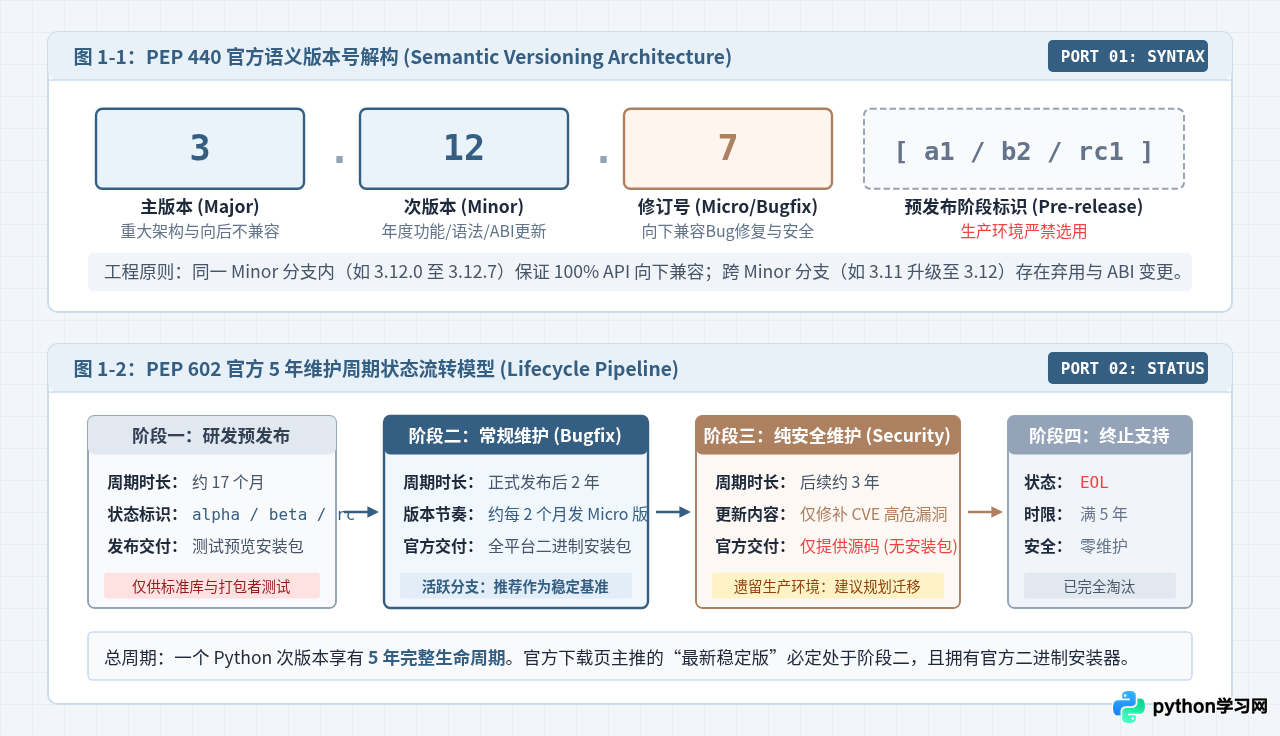The image size is (1280, 736).
Task: Select the '安全：' label in stage four
Action: click(x=1044, y=546)
